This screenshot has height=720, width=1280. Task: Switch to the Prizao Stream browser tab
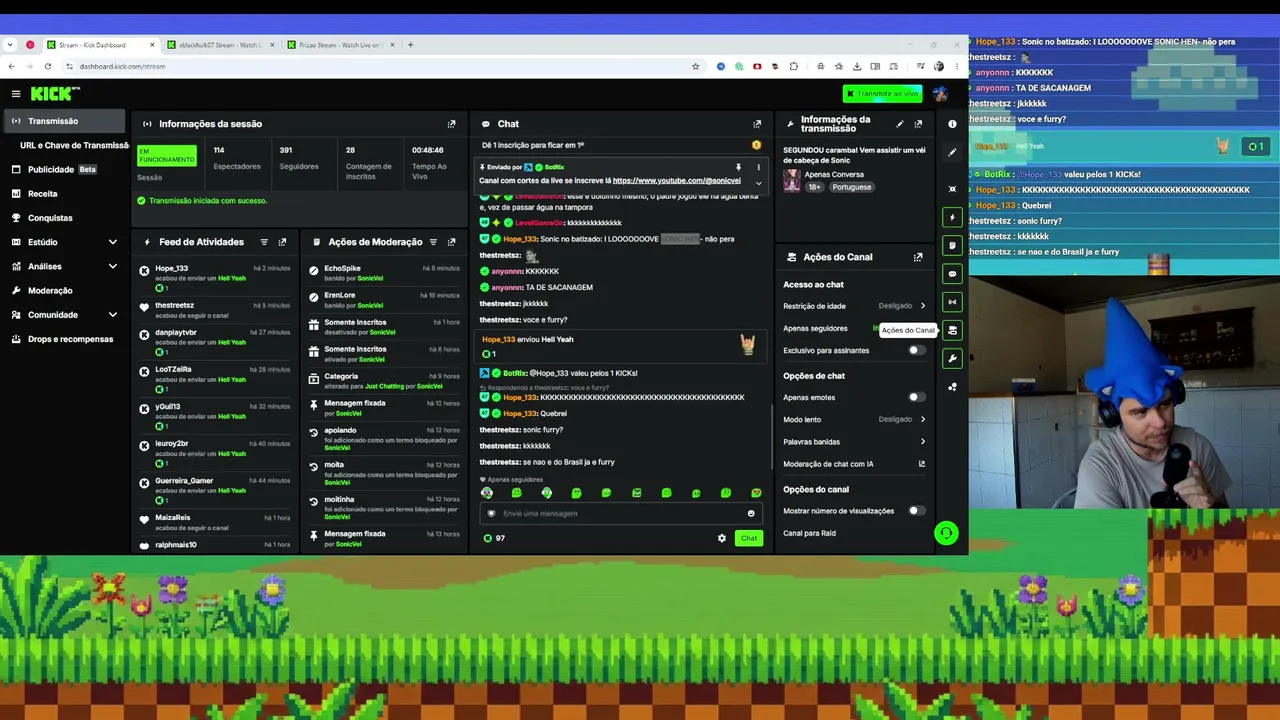pyautogui.click(x=340, y=45)
